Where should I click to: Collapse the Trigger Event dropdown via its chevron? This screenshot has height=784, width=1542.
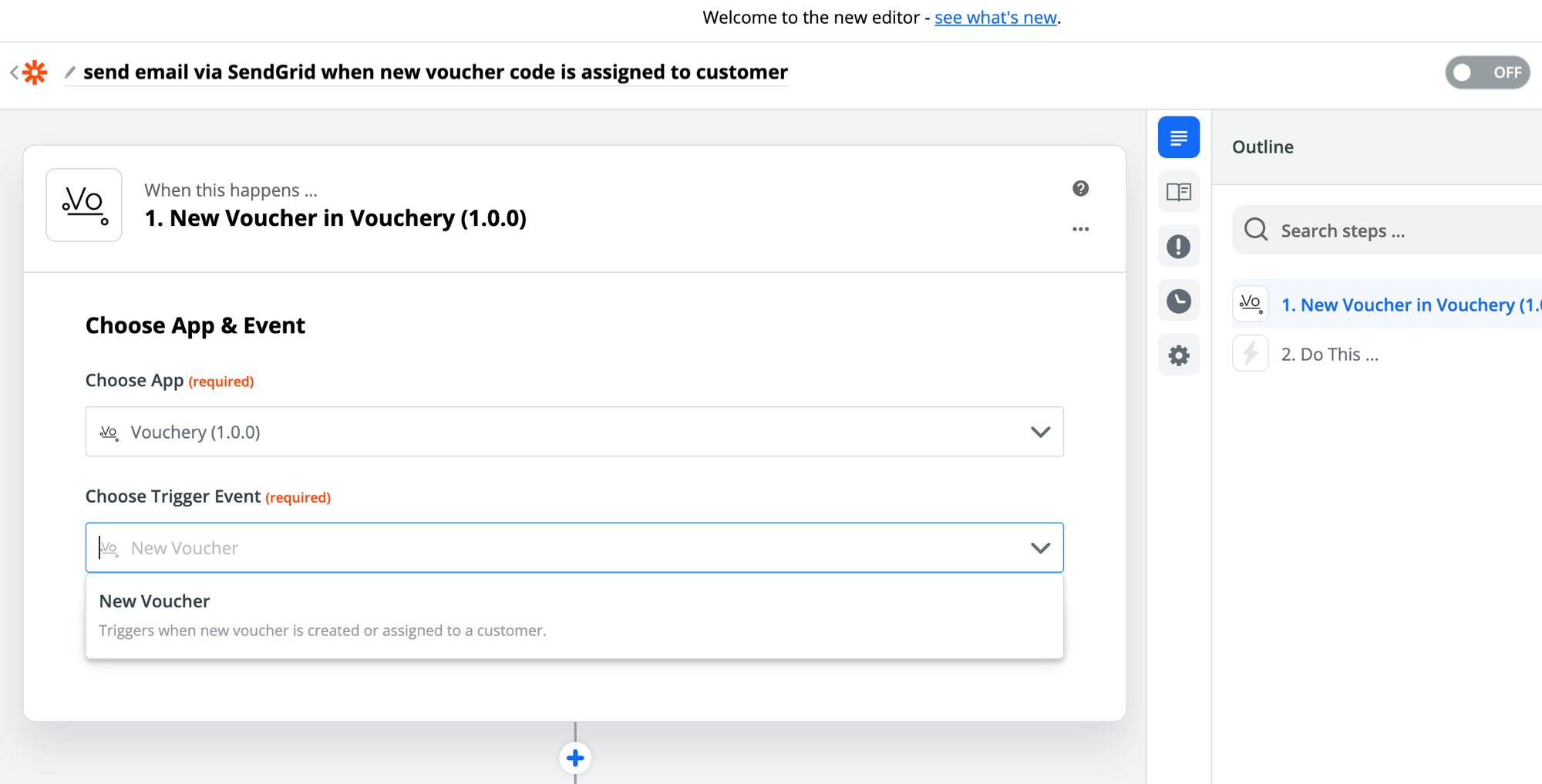1040,548
